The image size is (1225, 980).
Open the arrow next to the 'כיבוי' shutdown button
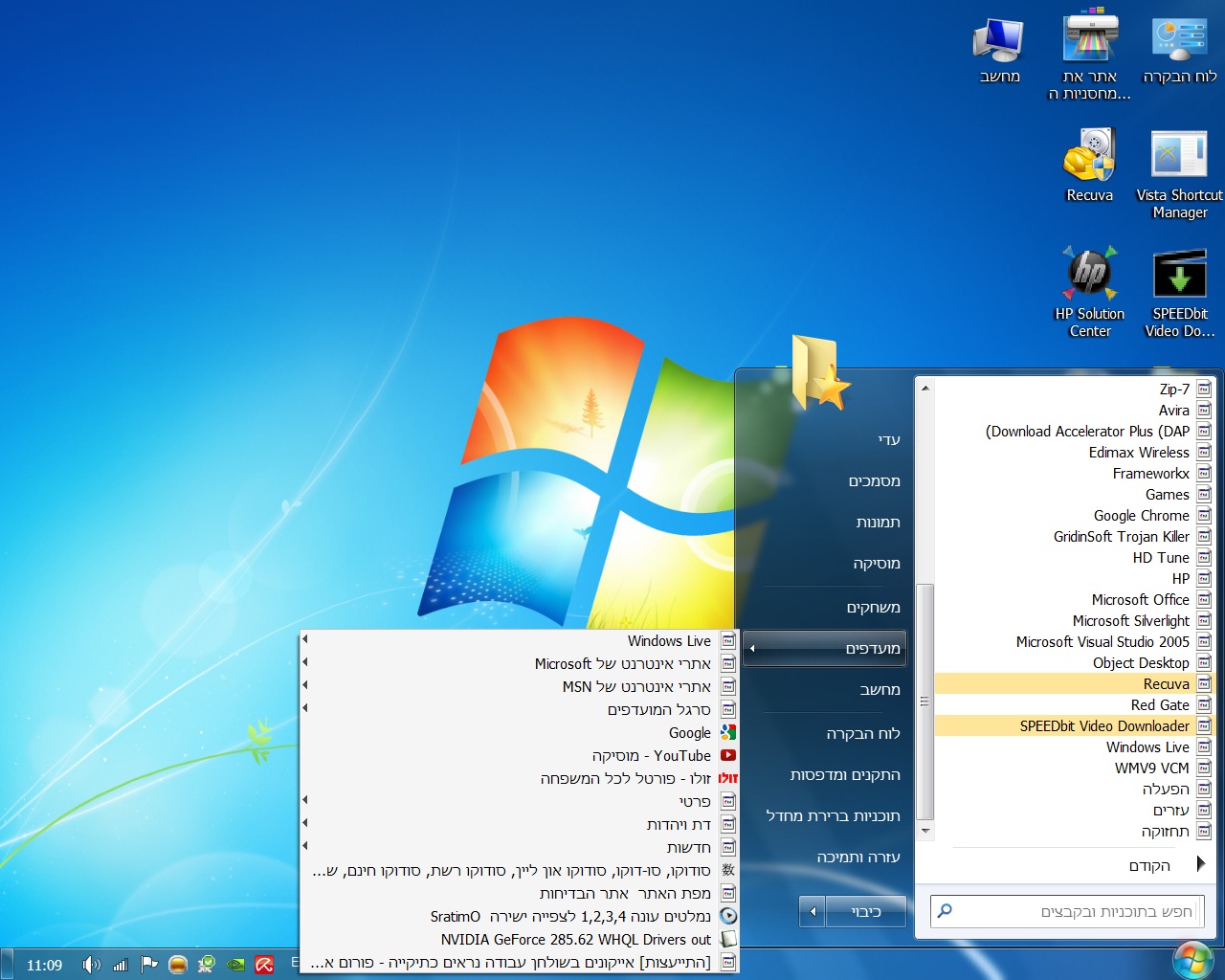[x=813, y=912]
